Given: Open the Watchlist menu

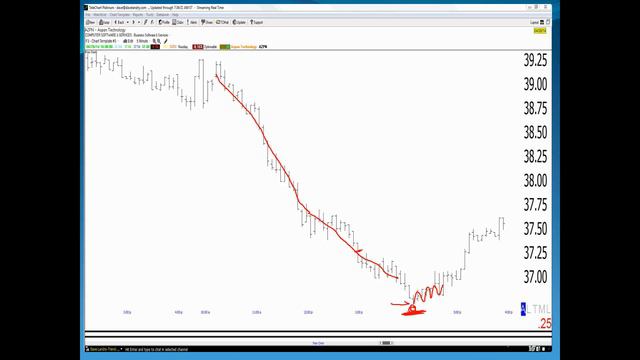Looking at the screenshot, I should pos(100,15).
